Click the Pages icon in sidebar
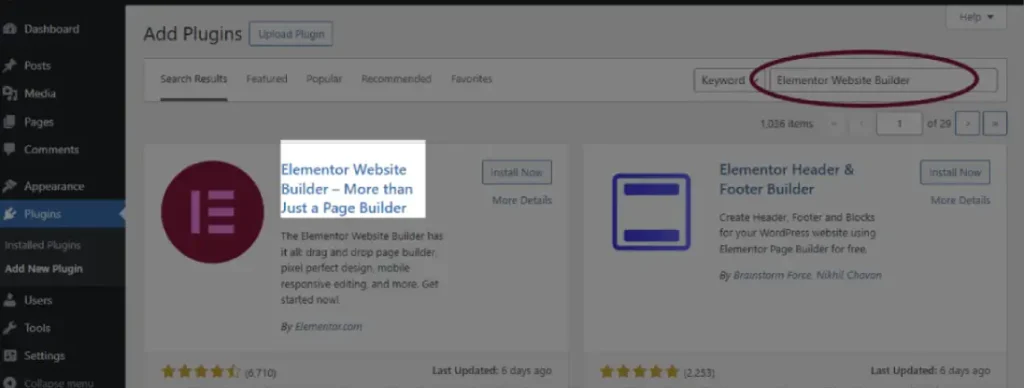 coord(9,122)
